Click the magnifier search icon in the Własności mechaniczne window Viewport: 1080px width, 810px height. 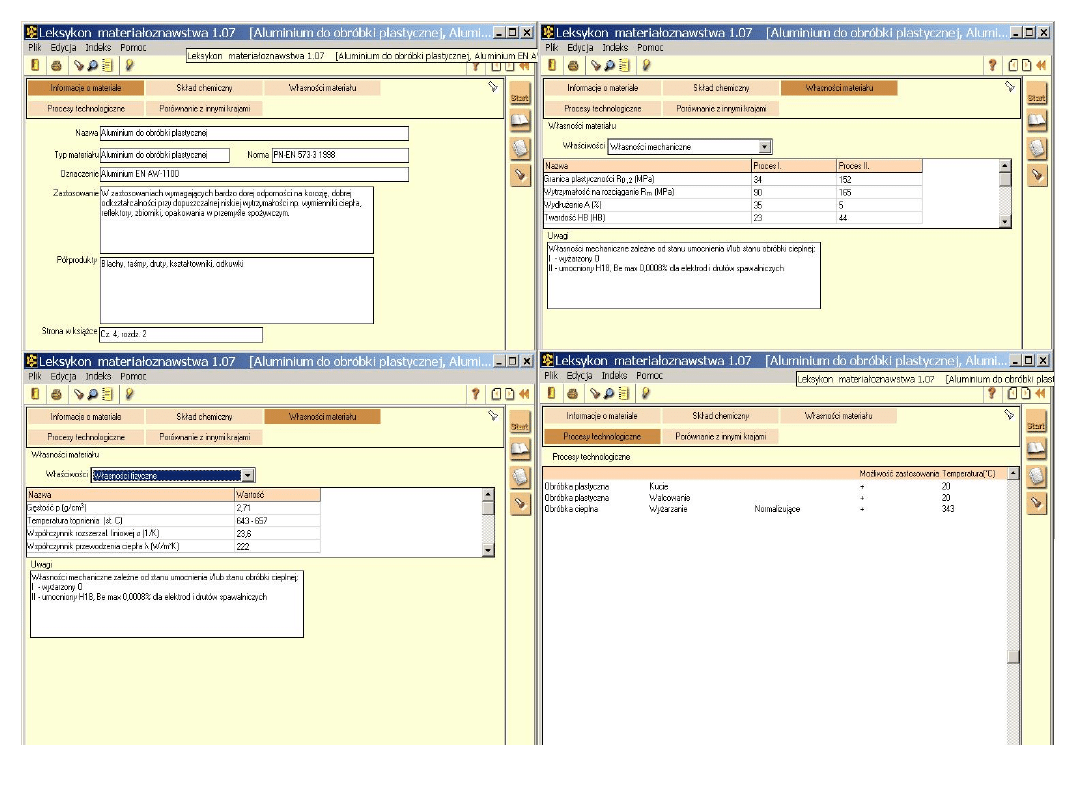pos(608,65)
